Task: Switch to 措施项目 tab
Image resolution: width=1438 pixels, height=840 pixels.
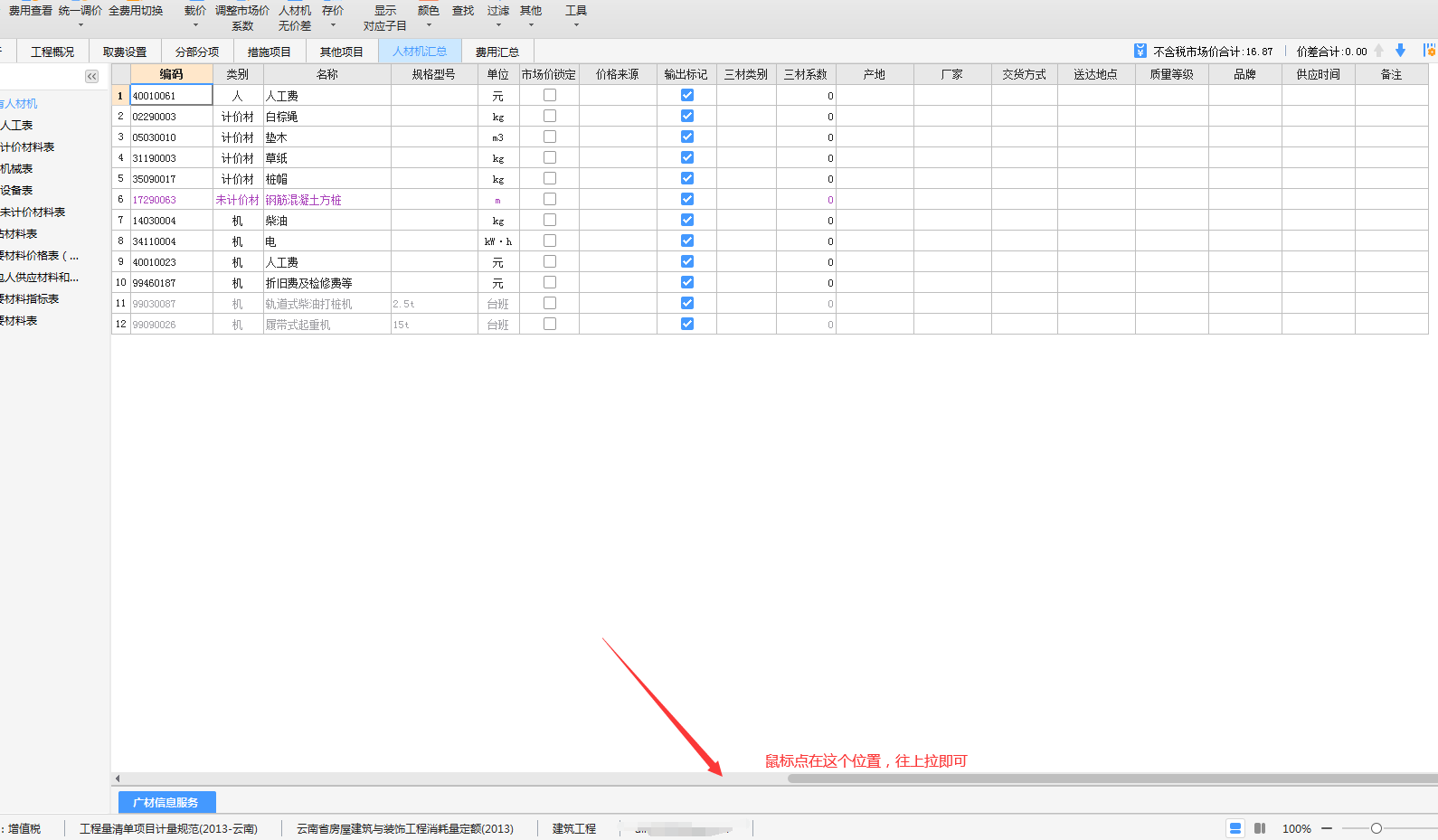Action: 270,52
